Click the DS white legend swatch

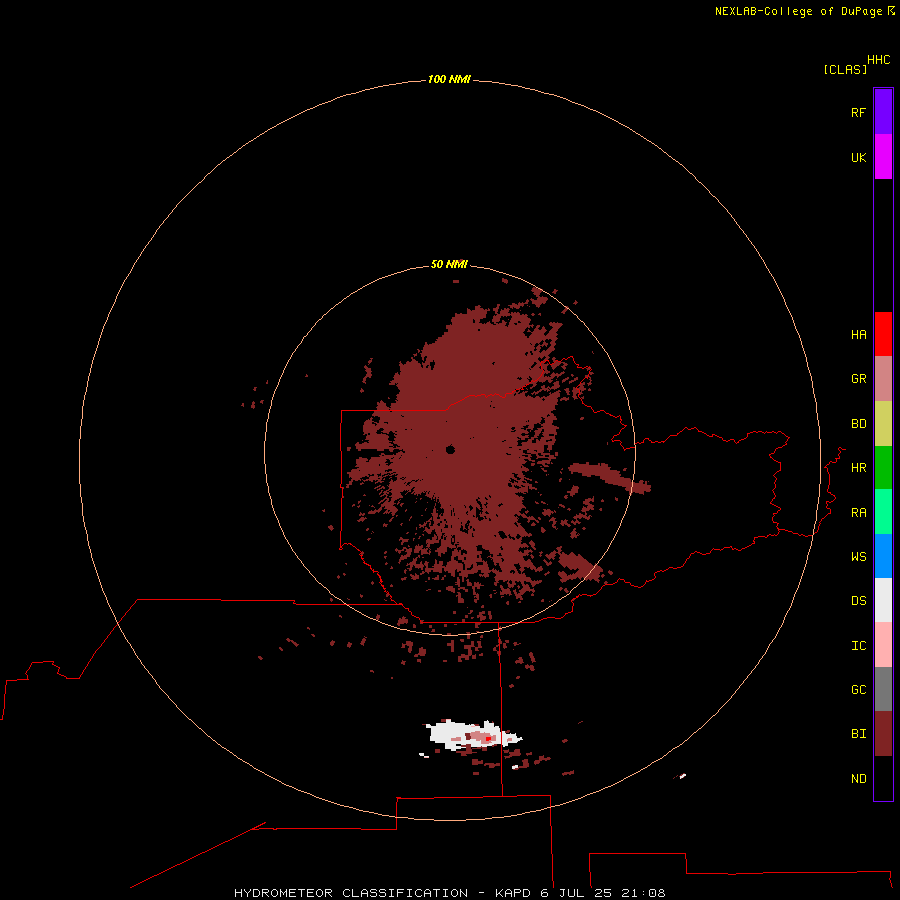[x=883, y=600]
